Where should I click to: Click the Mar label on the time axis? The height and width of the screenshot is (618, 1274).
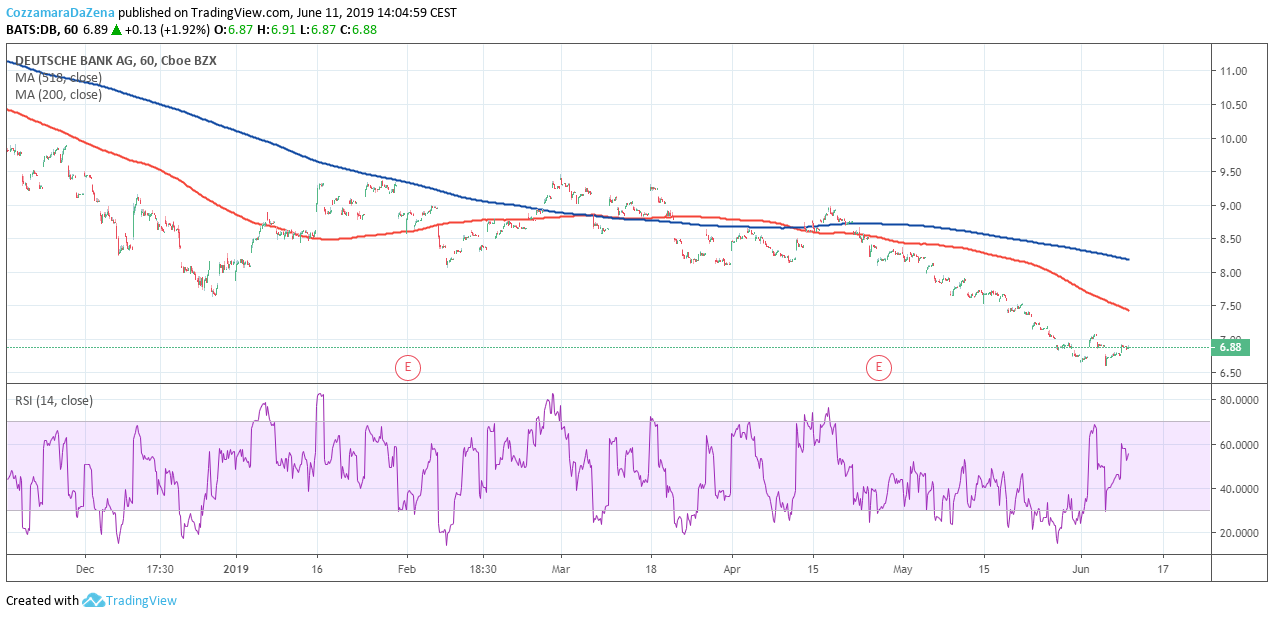click(561, 570)
